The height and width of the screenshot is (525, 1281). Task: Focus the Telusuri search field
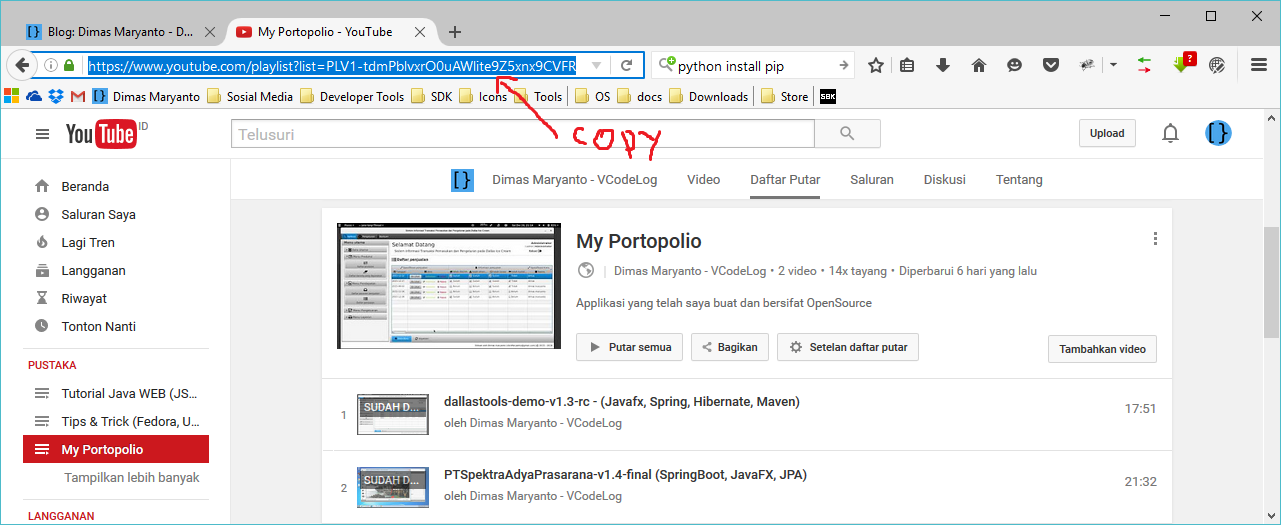tap(523, 134)
